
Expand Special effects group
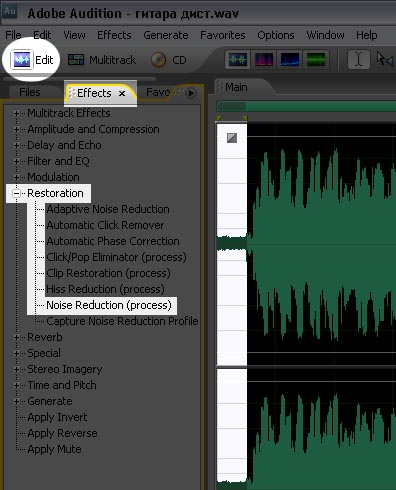click(16, 353)
